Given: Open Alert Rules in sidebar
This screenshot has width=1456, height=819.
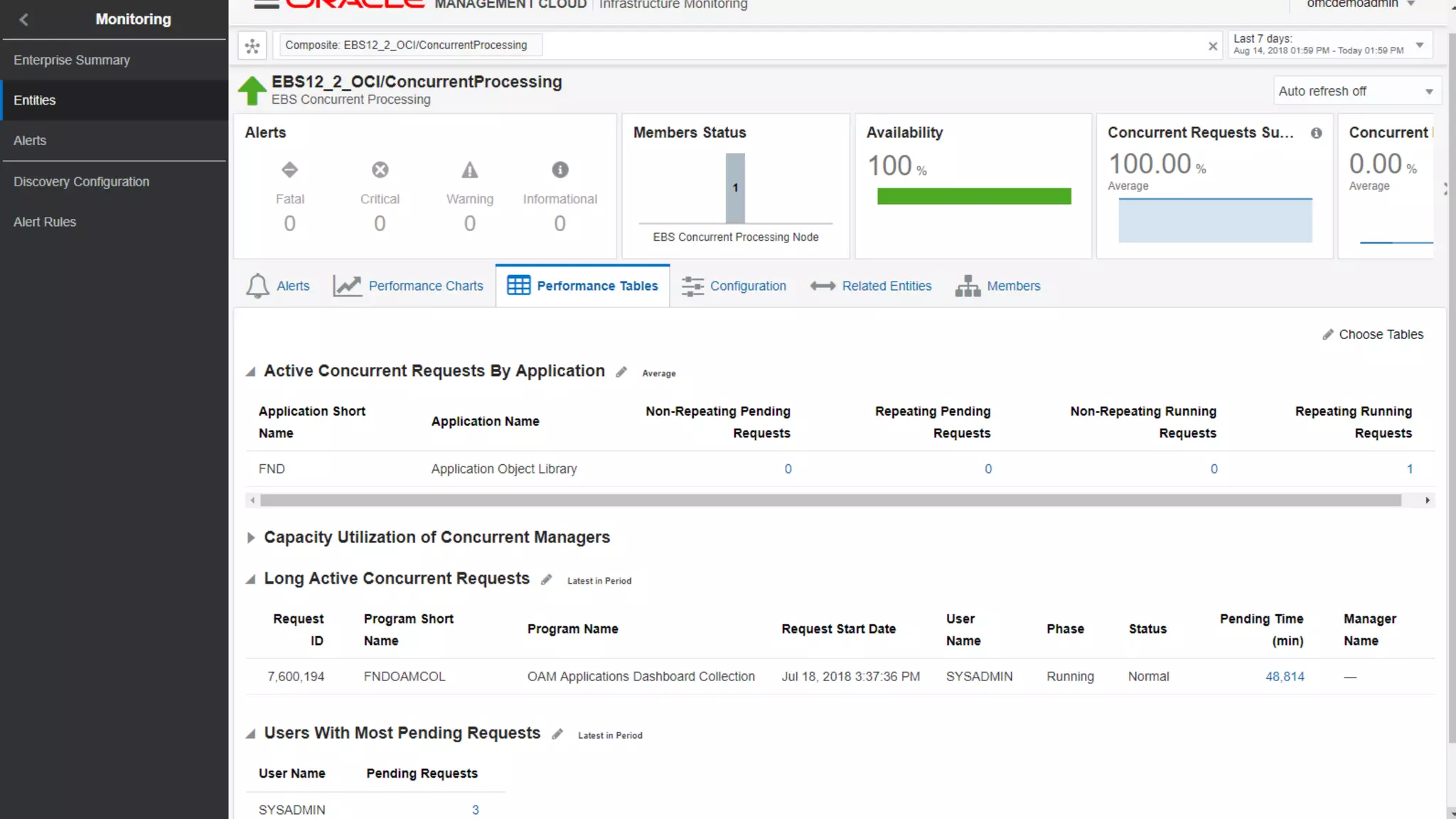Looking at the screenshot, I should coord(114,222).
